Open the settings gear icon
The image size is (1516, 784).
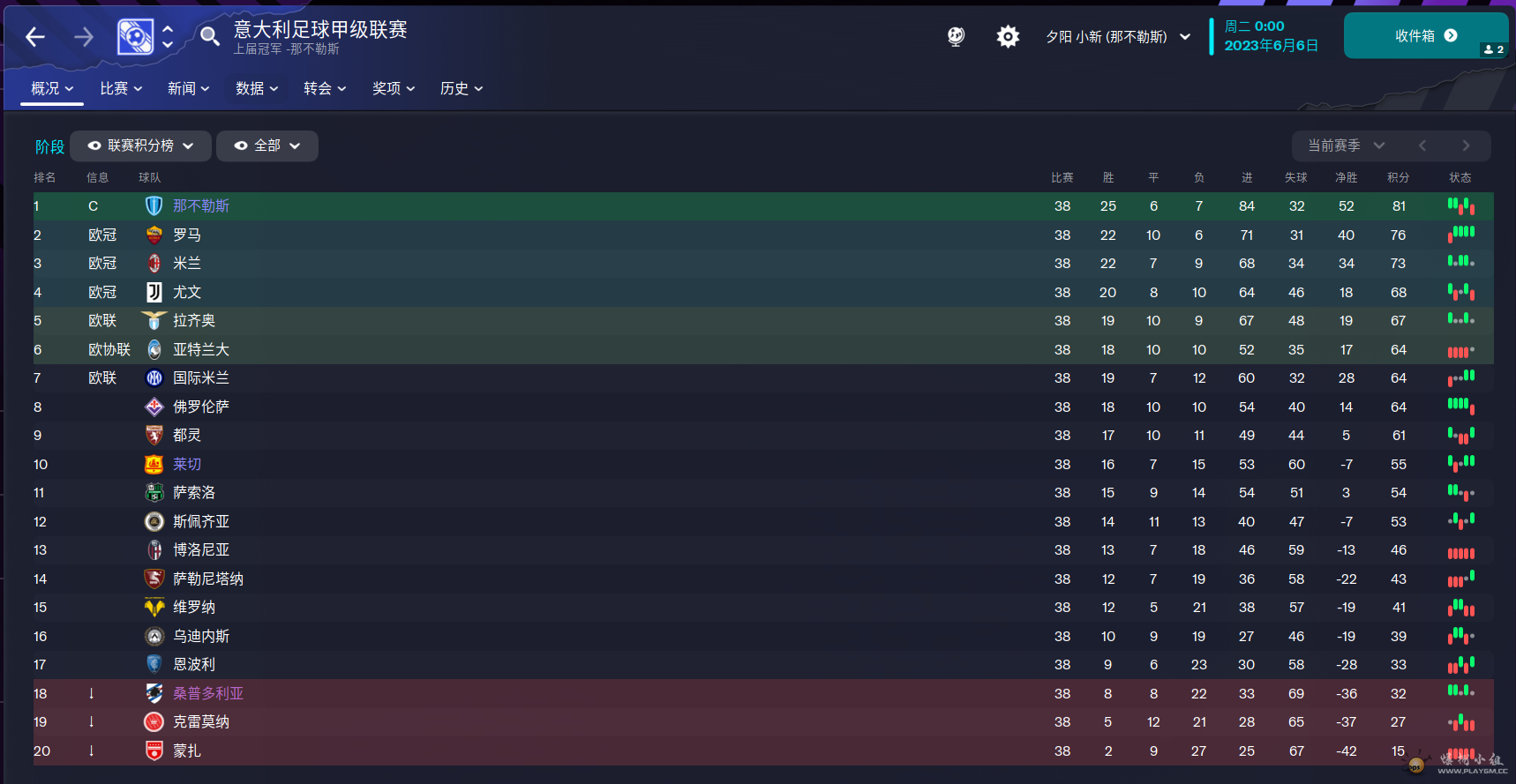pos(1008,36)
